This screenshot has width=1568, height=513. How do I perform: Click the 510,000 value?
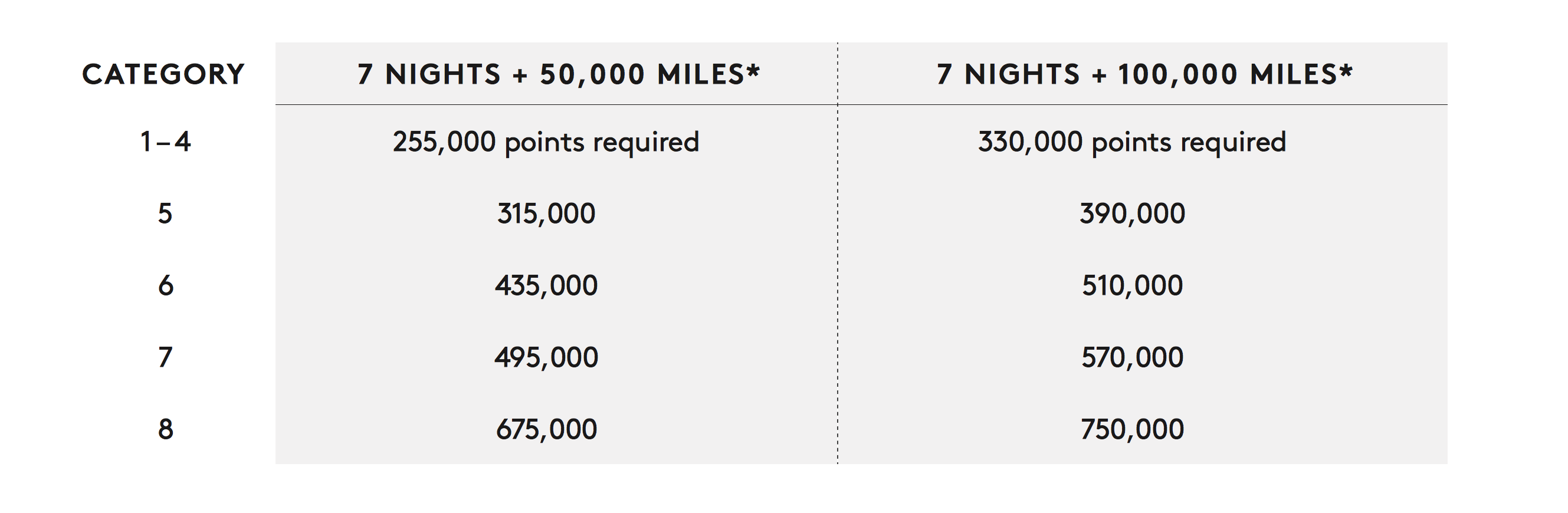[x=1132, y=286]
